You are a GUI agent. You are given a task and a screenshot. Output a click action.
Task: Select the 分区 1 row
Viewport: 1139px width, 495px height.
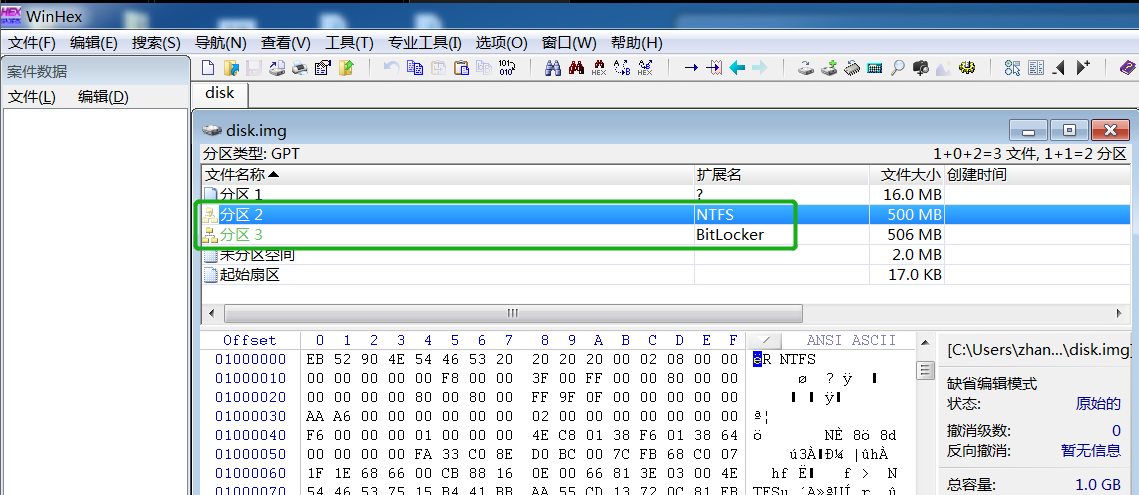pyautogui.click(x=666, y=194)
